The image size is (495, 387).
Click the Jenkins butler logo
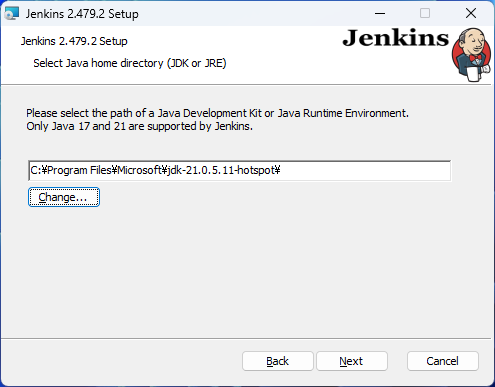[x=471, y=55]
